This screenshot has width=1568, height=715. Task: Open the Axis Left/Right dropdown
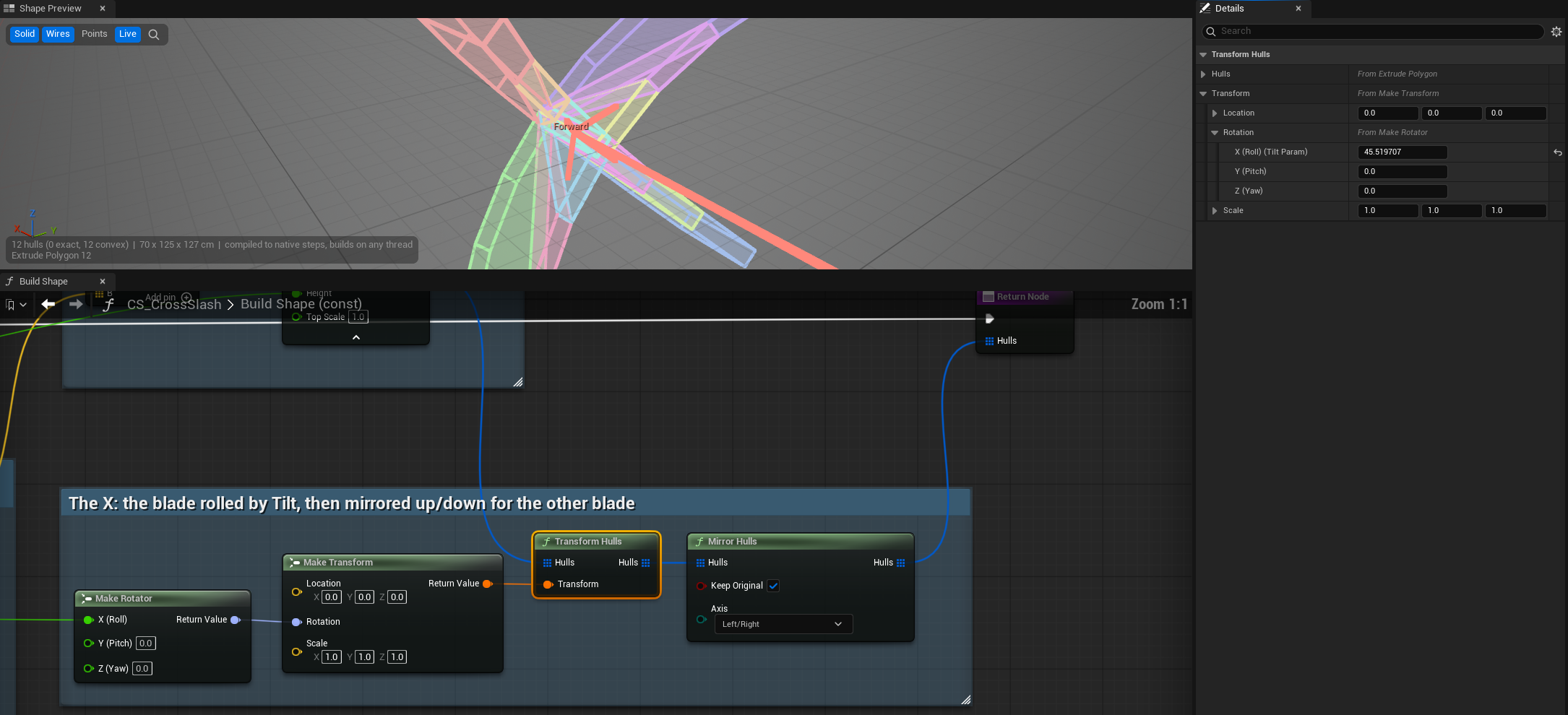coord(783,624)
